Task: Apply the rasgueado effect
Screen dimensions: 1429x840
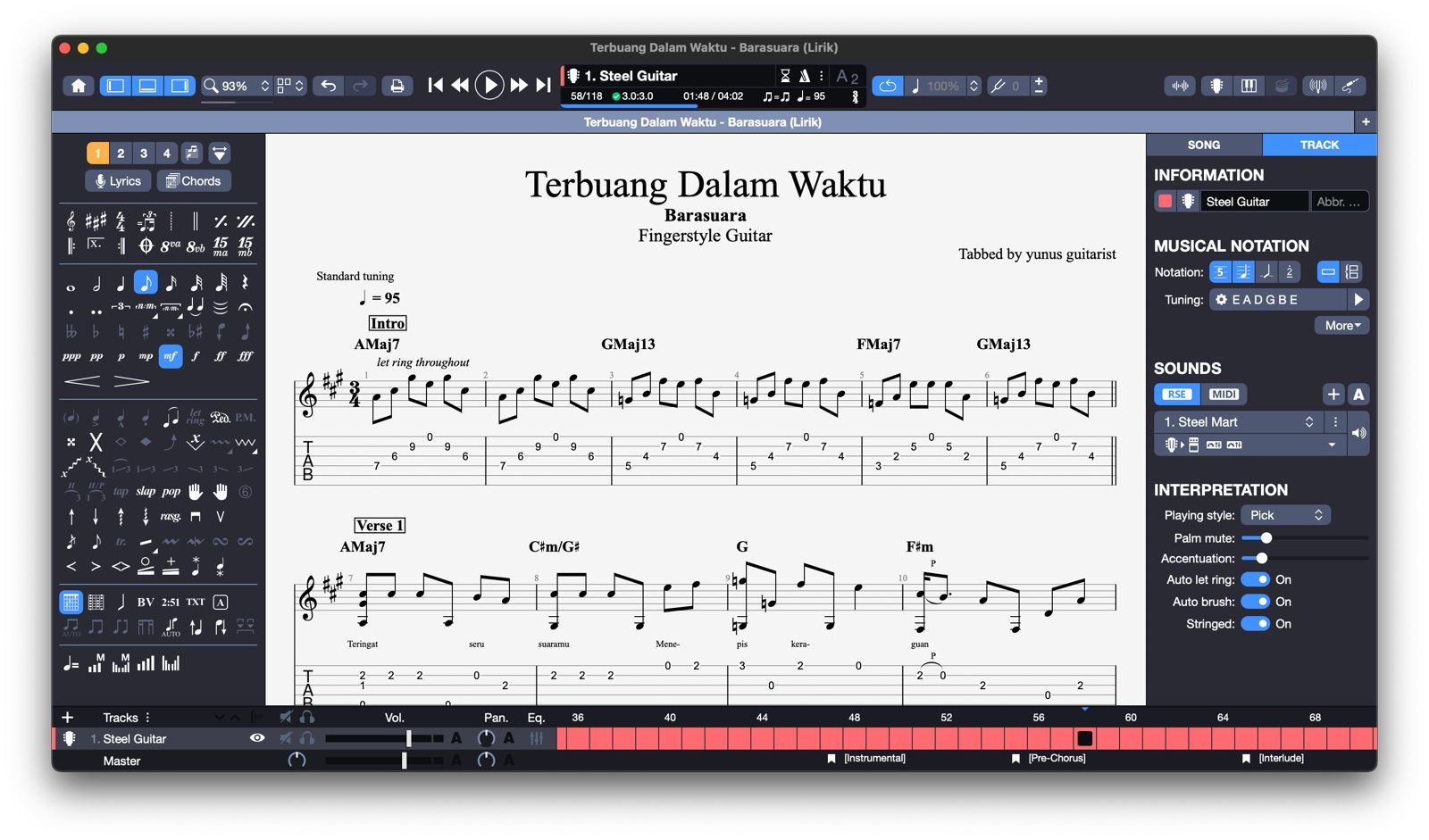Action: coord(171,516)
